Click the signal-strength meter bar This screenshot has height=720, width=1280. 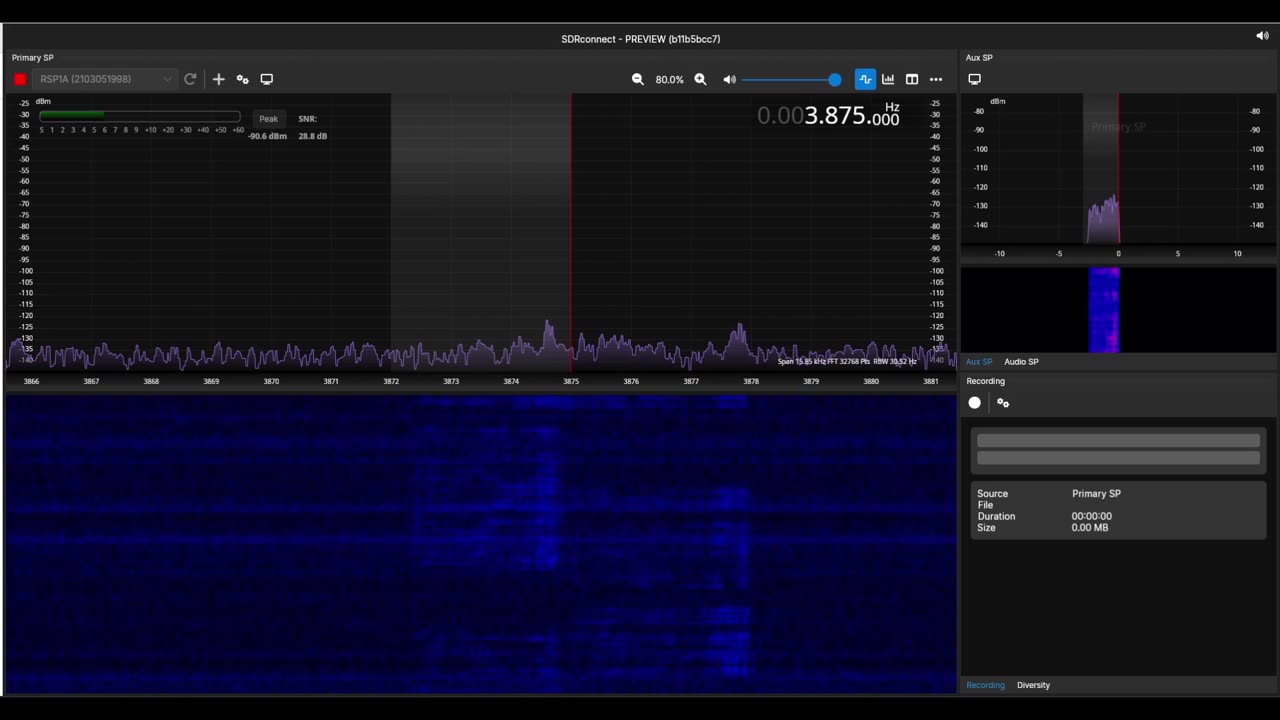coord(140,116)
